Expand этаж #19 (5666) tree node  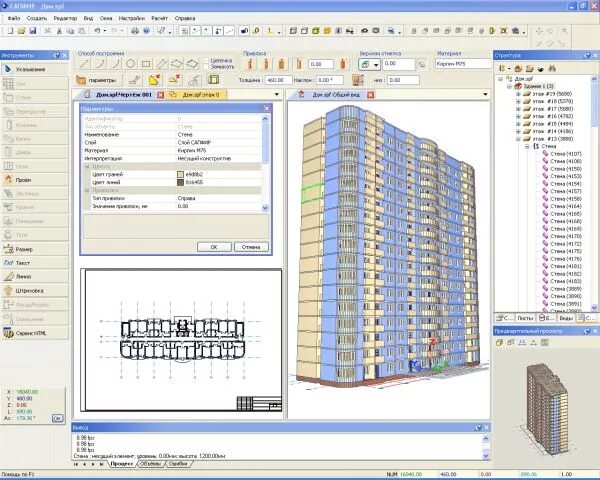coord(518,94)
